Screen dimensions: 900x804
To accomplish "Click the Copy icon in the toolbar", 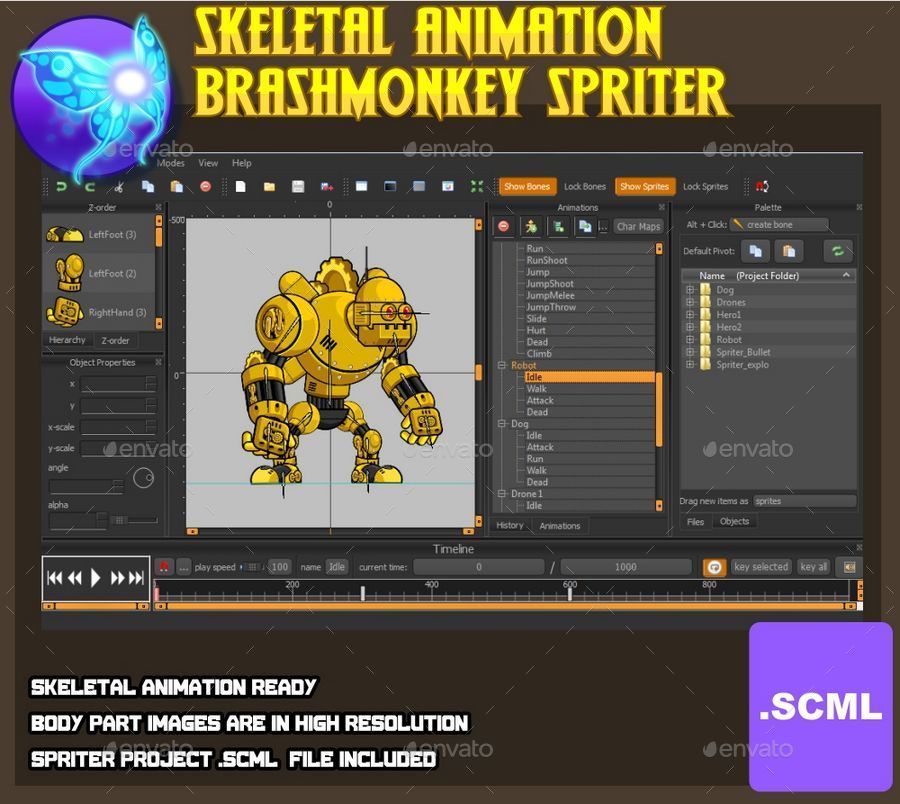I will 147,186.
